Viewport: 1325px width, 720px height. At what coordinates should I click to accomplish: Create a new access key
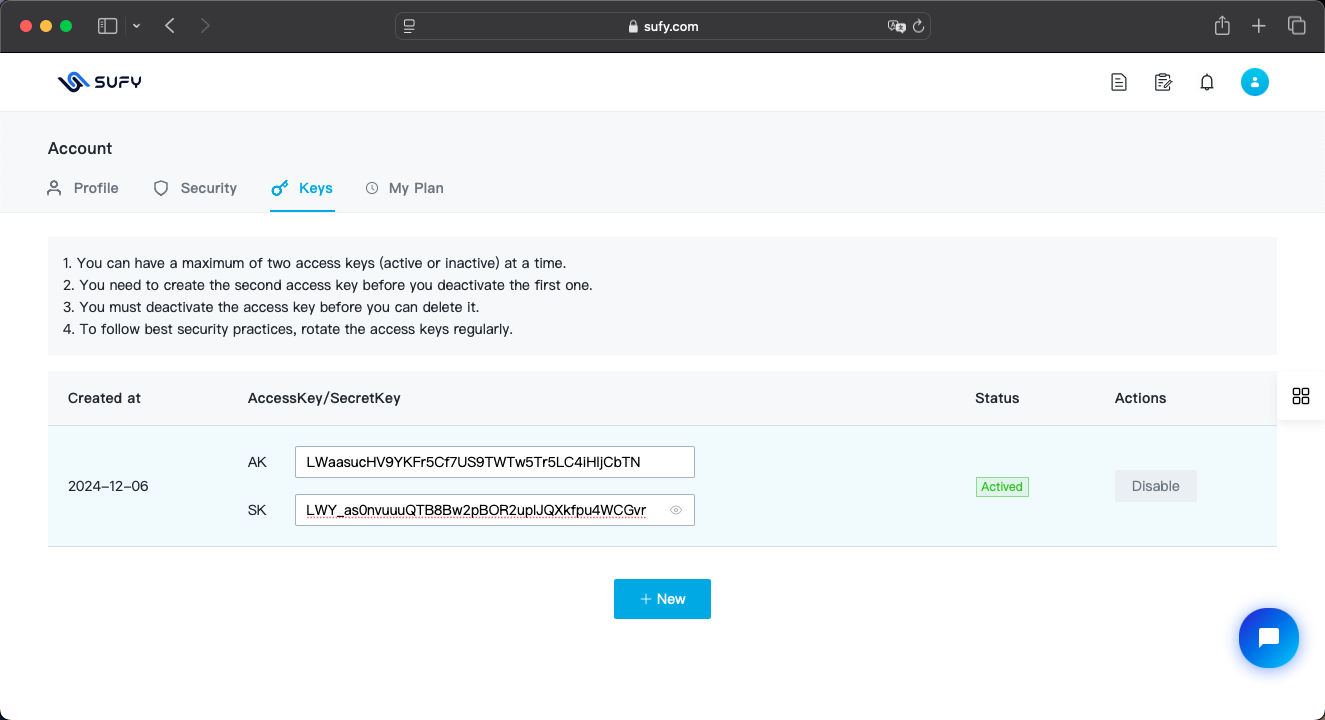pyautogui.click(x=662, y=599)
